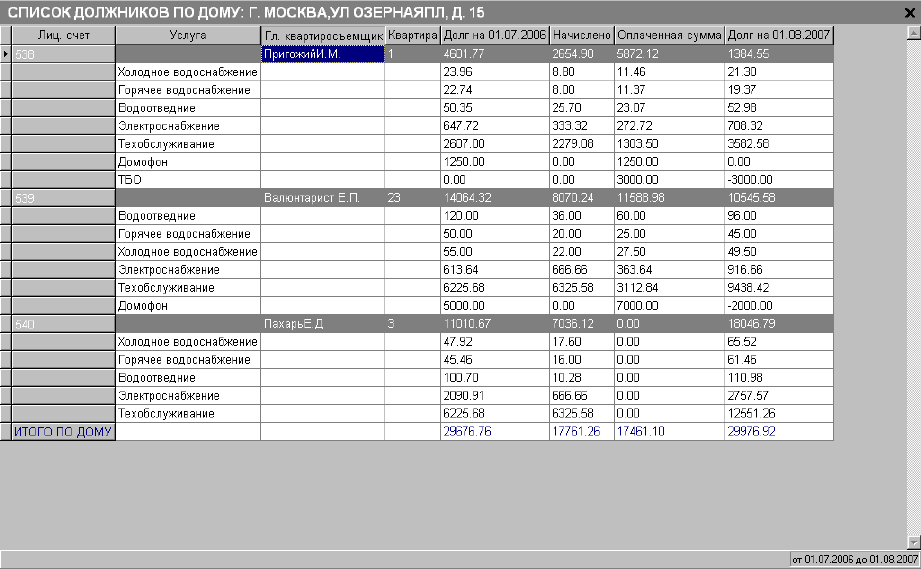The width and height of the screenshot is (921, 569).
Task: Click 'Домофон' under account 539
Action: 188,305
